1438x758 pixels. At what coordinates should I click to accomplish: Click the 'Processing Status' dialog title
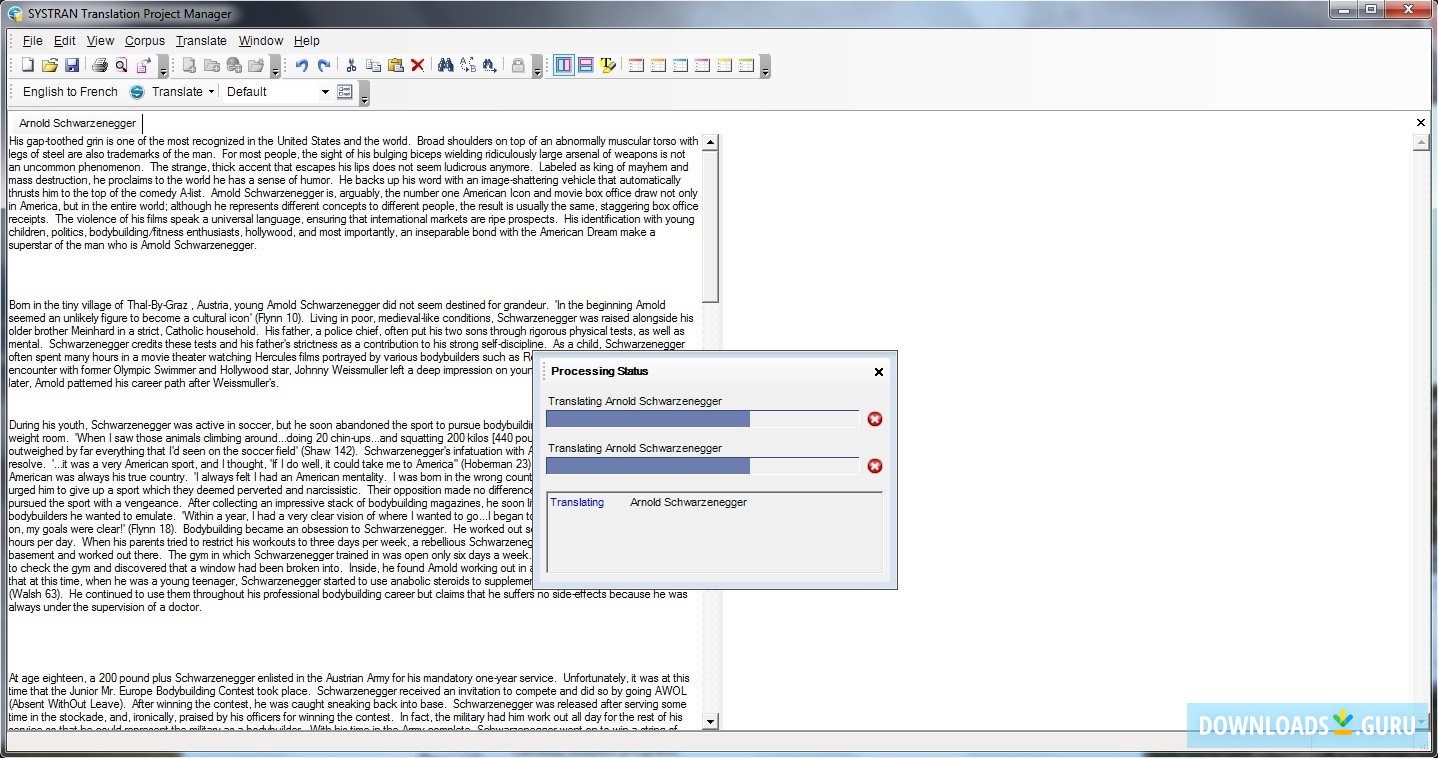[x=600, y=371]
